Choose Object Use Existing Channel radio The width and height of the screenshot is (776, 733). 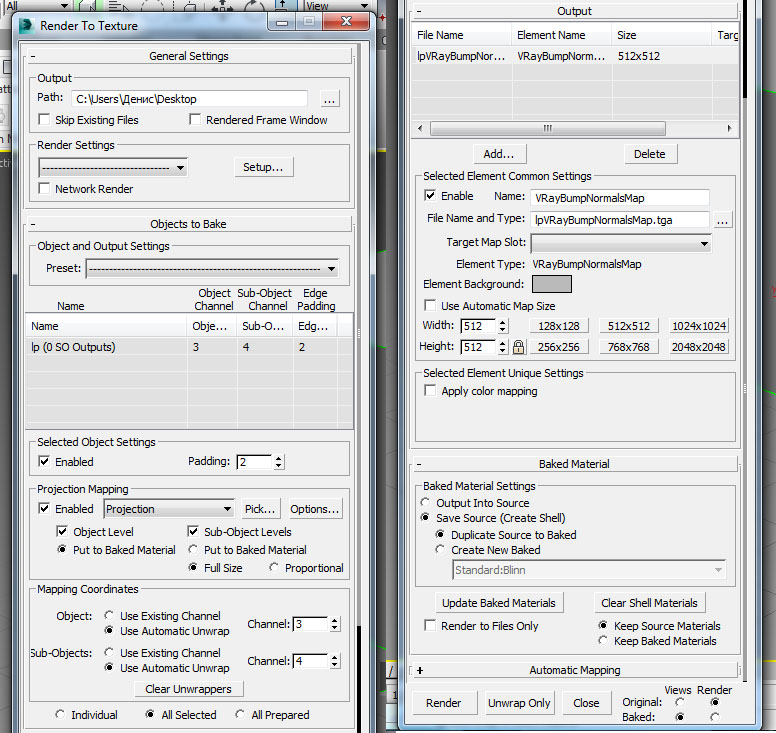(x=109, y=615)
